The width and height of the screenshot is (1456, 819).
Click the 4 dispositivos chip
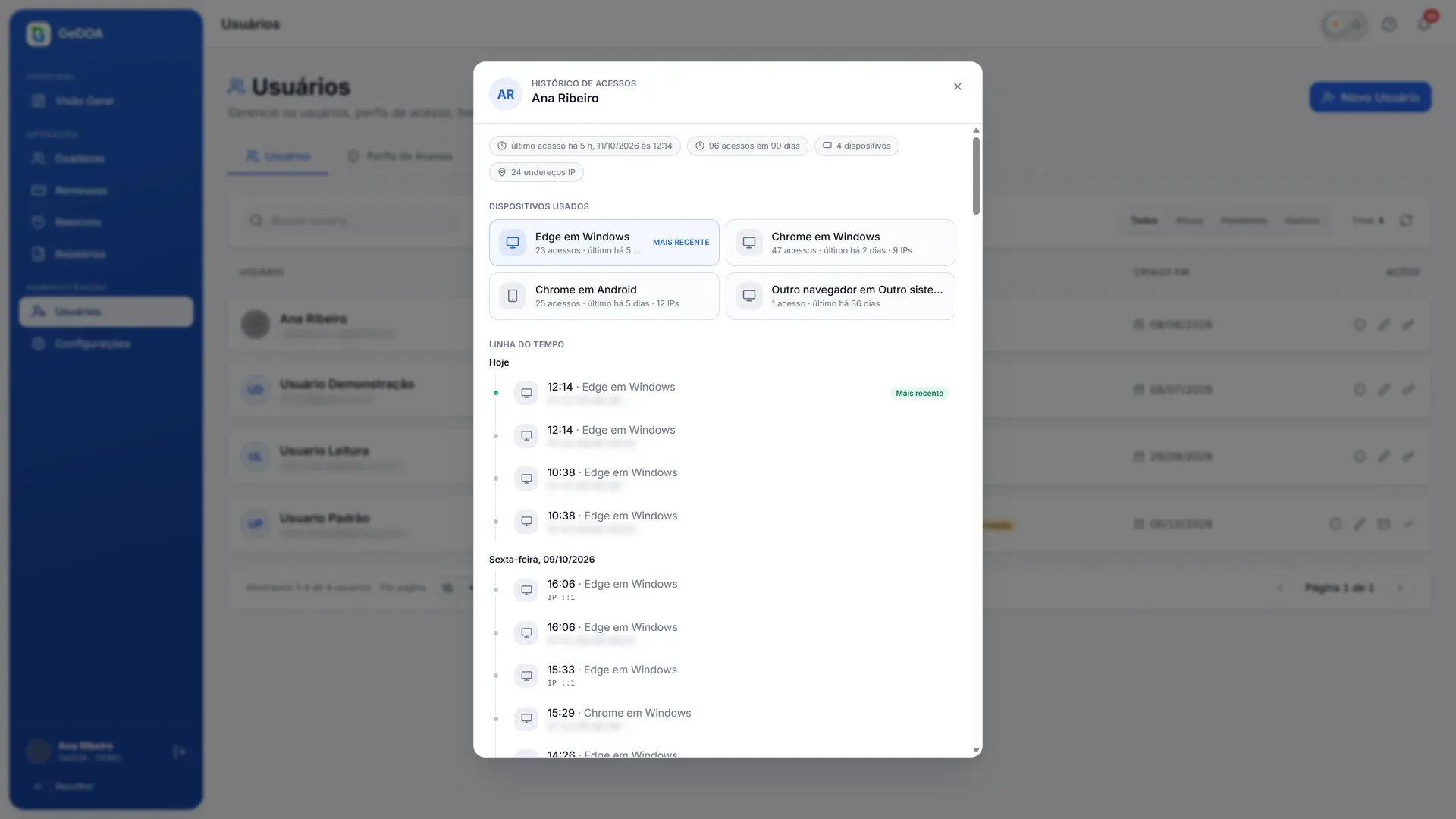point(856,146)
